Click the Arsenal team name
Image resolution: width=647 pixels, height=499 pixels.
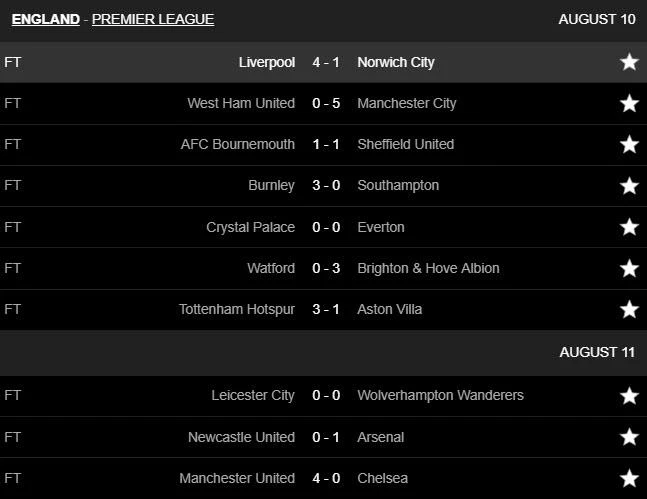tap(382, 437)
